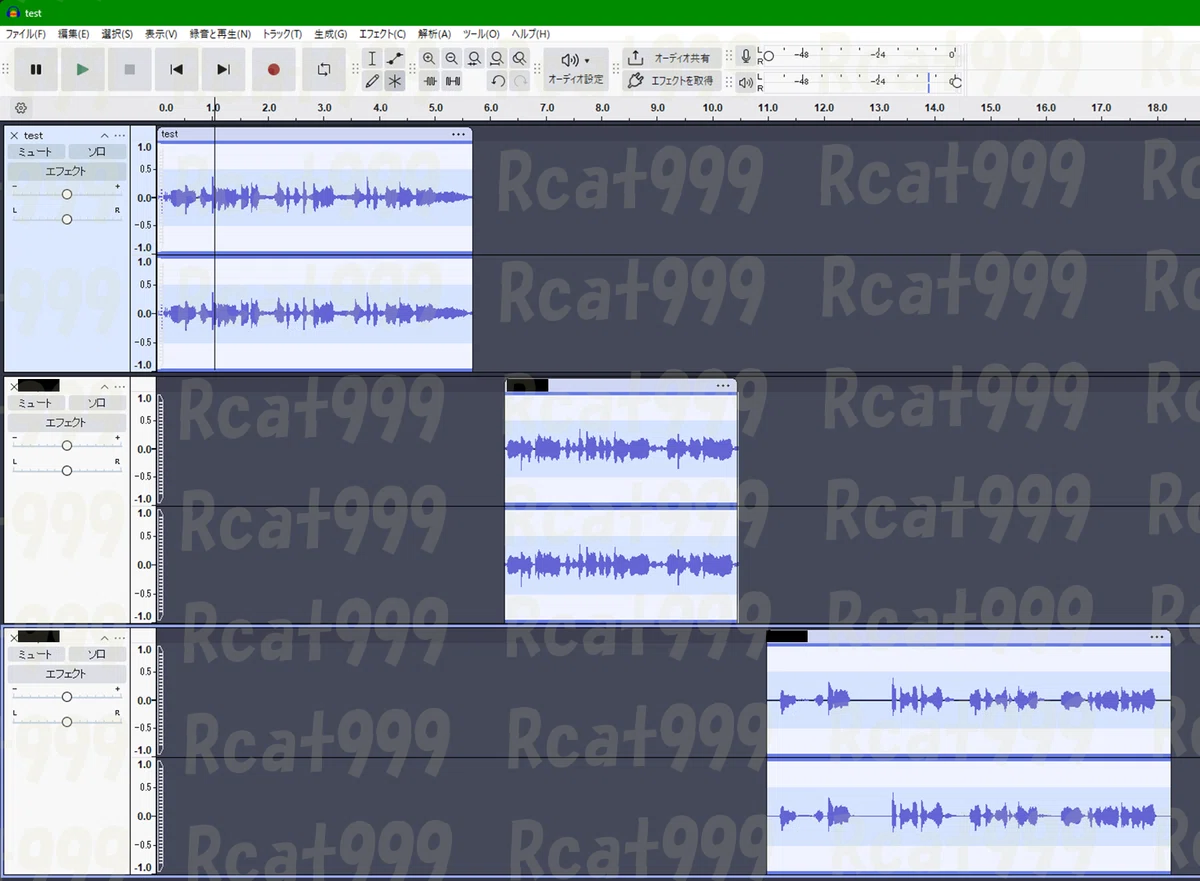Redo the last undone action
The image size is (1200, 881).
520,81
